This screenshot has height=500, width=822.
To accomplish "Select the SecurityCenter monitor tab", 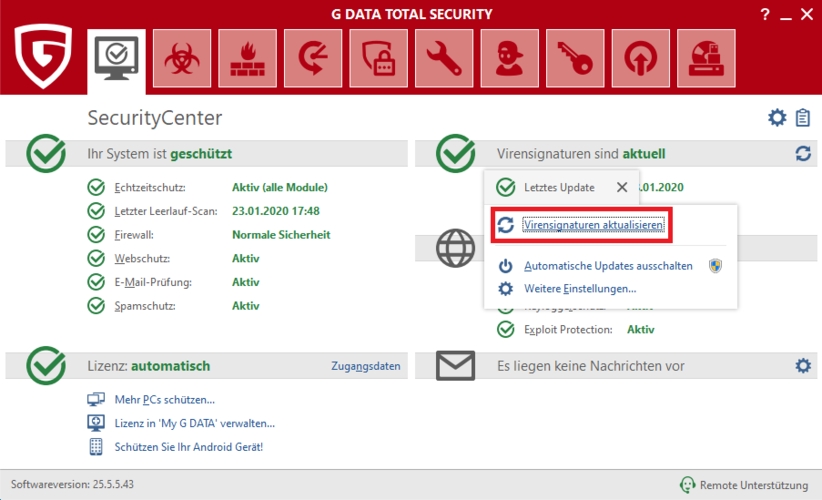I will pyautogui.click(x=116, y=59).
